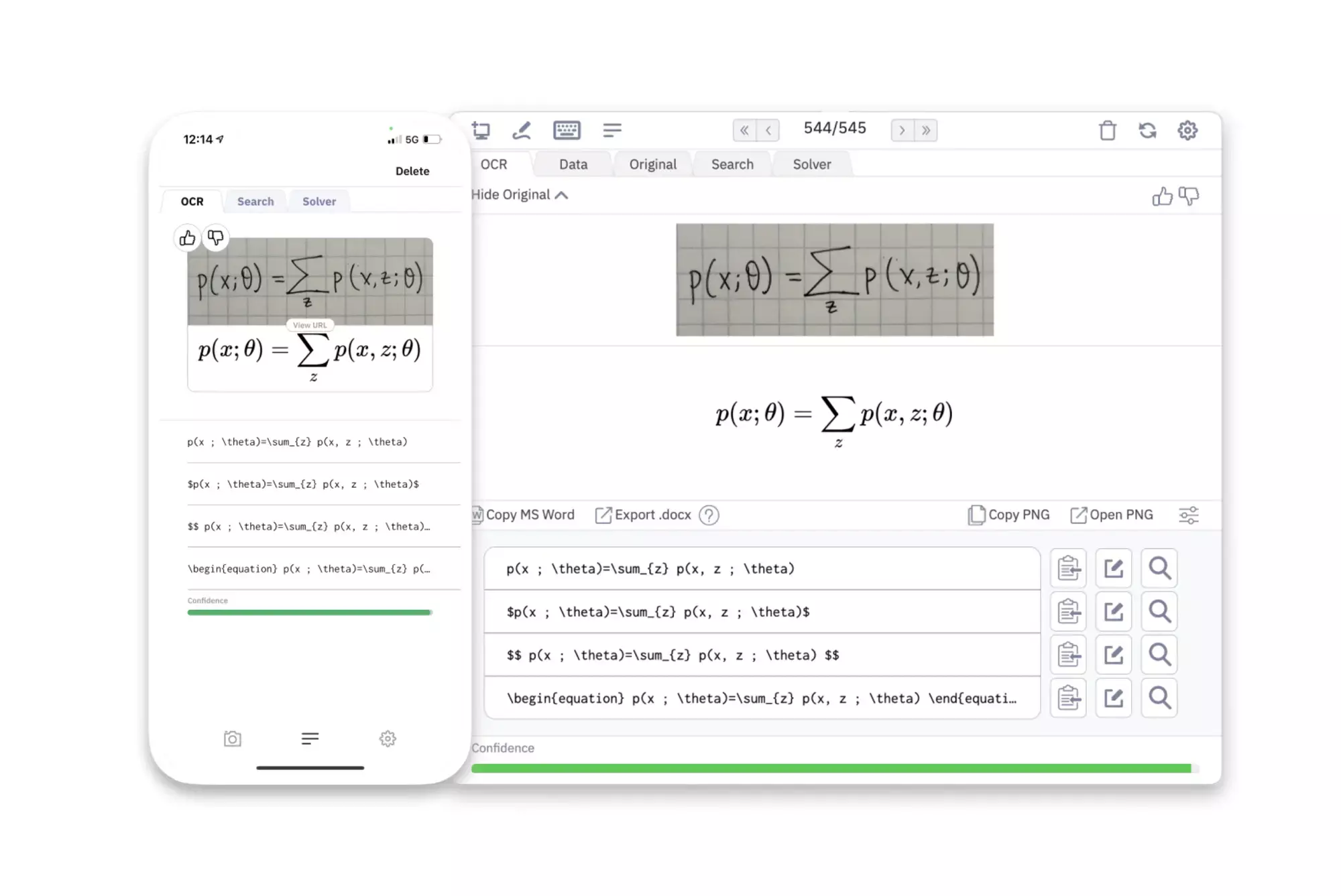Click the OCR tab on mobile
This screenshot has height=896, width=1341.
point(192,201)
